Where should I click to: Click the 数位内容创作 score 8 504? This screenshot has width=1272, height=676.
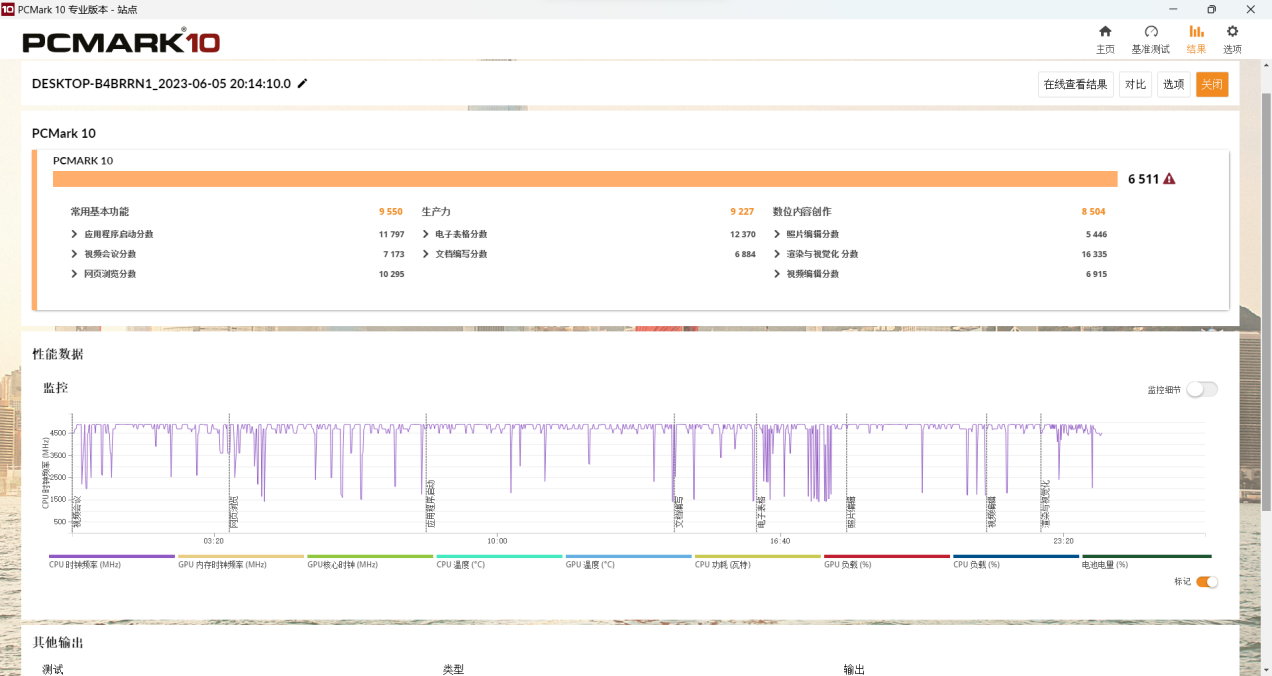1093,212
